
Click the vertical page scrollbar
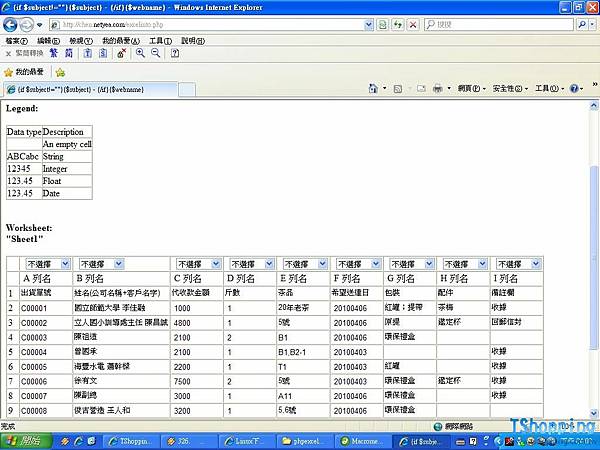click(594, 250)
